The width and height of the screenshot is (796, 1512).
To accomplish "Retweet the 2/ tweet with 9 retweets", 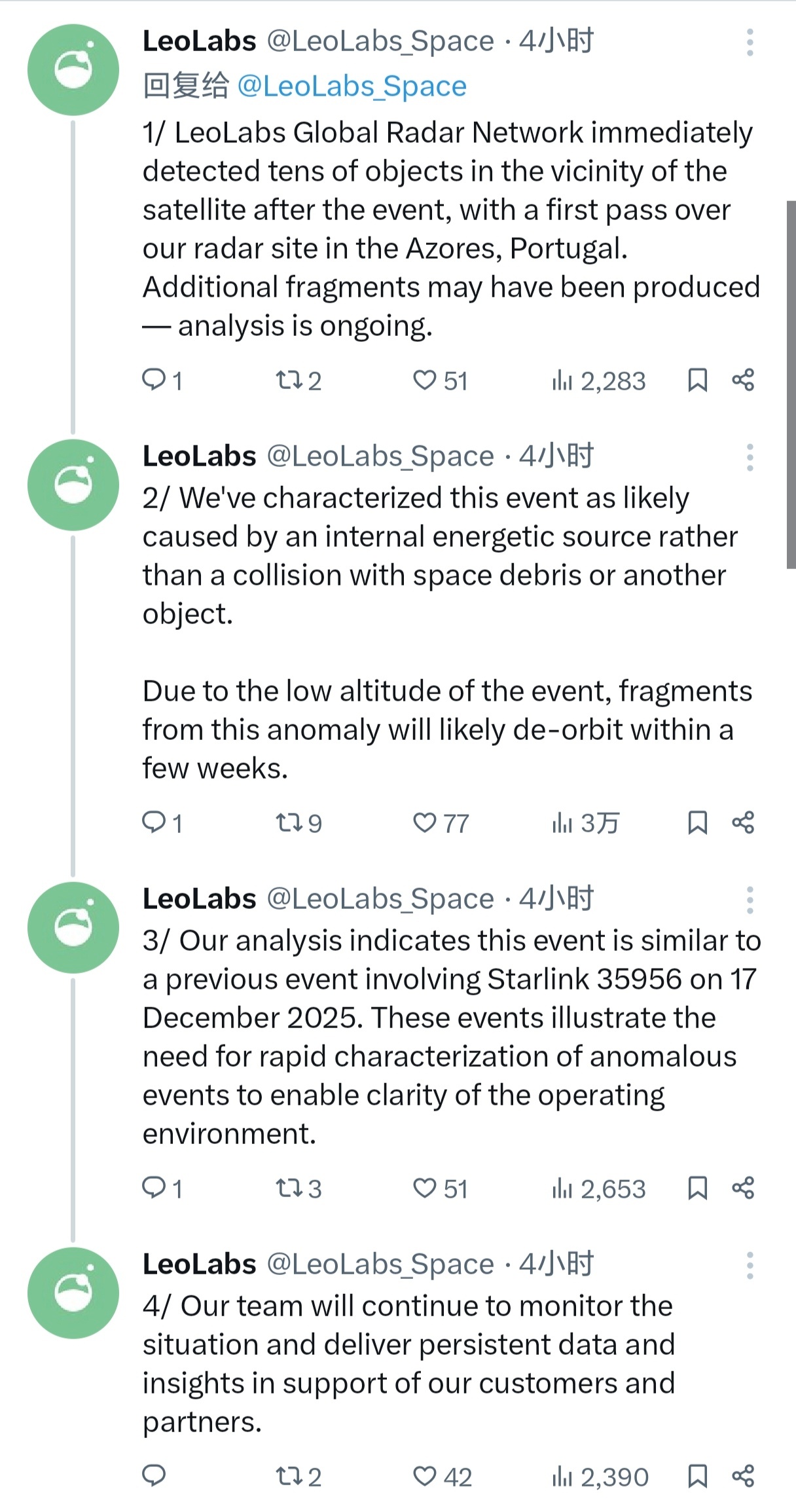I will click(287, 822).
